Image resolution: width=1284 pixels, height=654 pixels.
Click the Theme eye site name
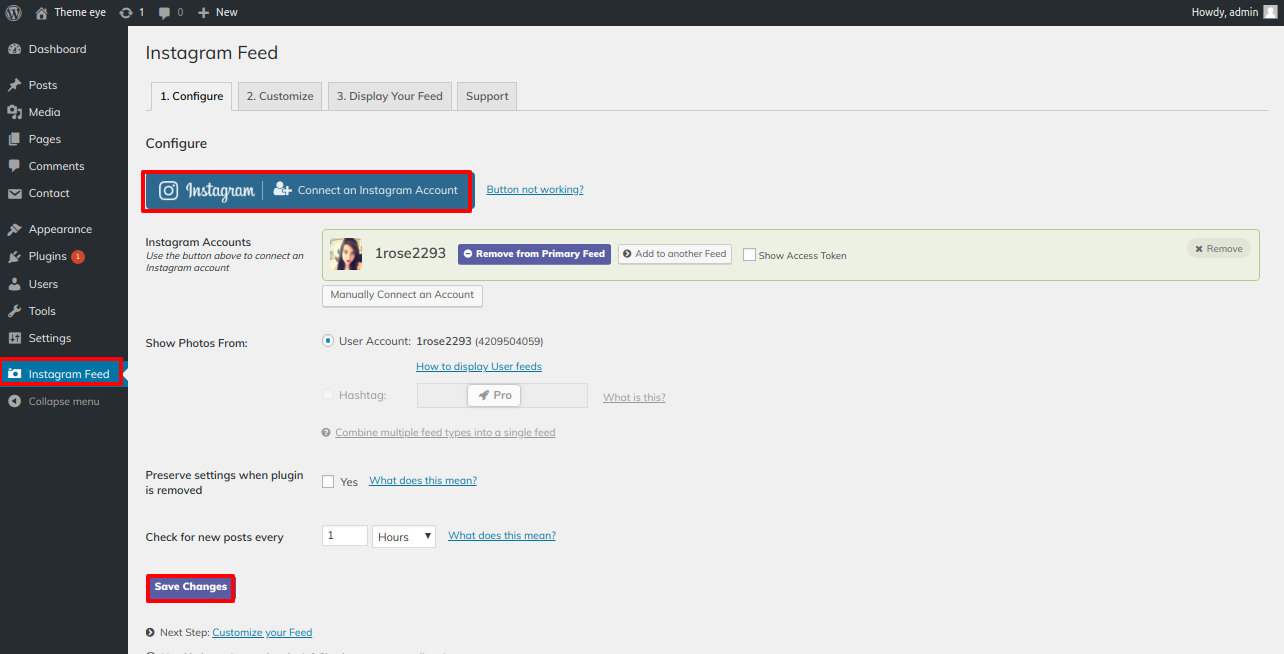click(80, 13)
